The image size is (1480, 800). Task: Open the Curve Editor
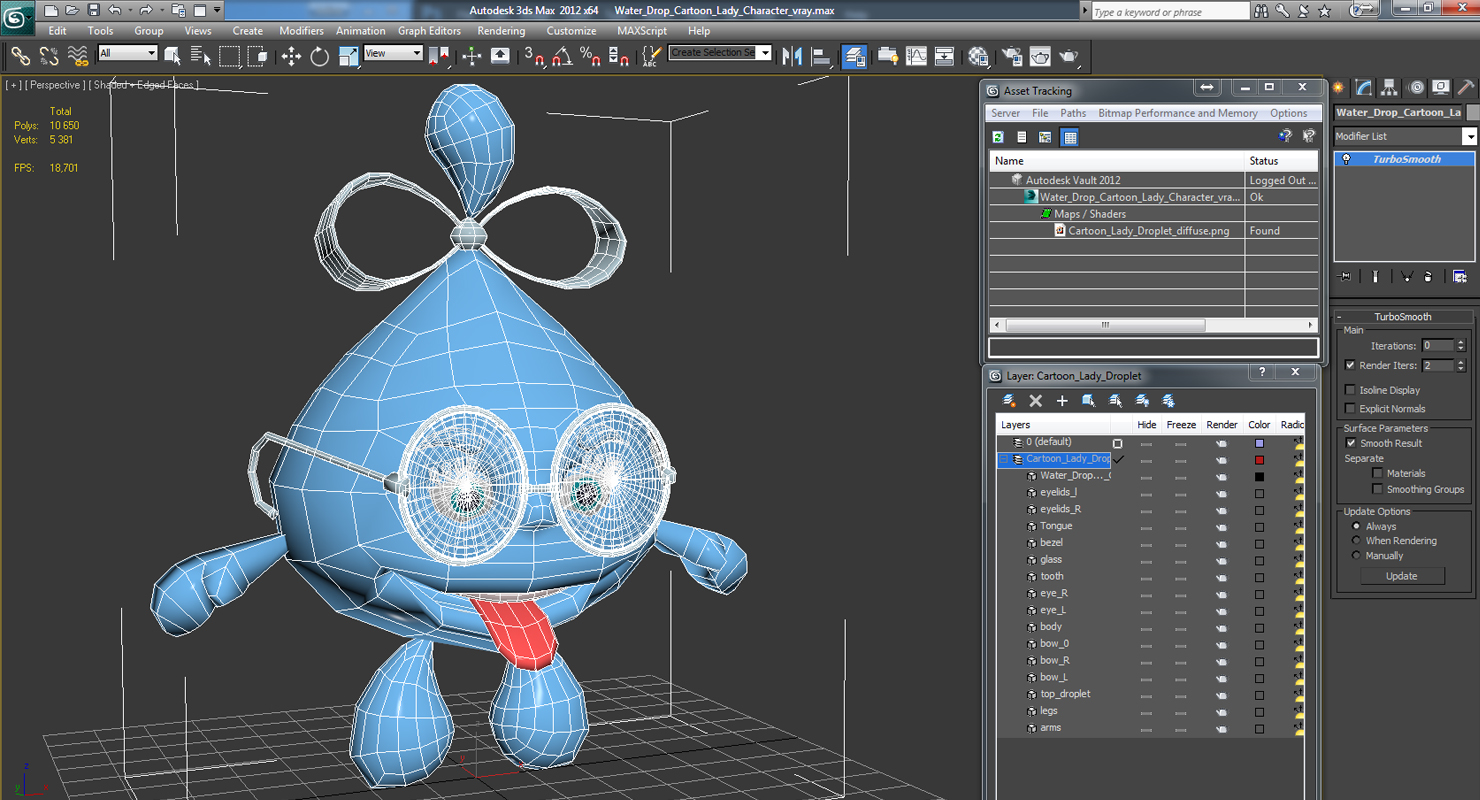click(x=916, y=56)
